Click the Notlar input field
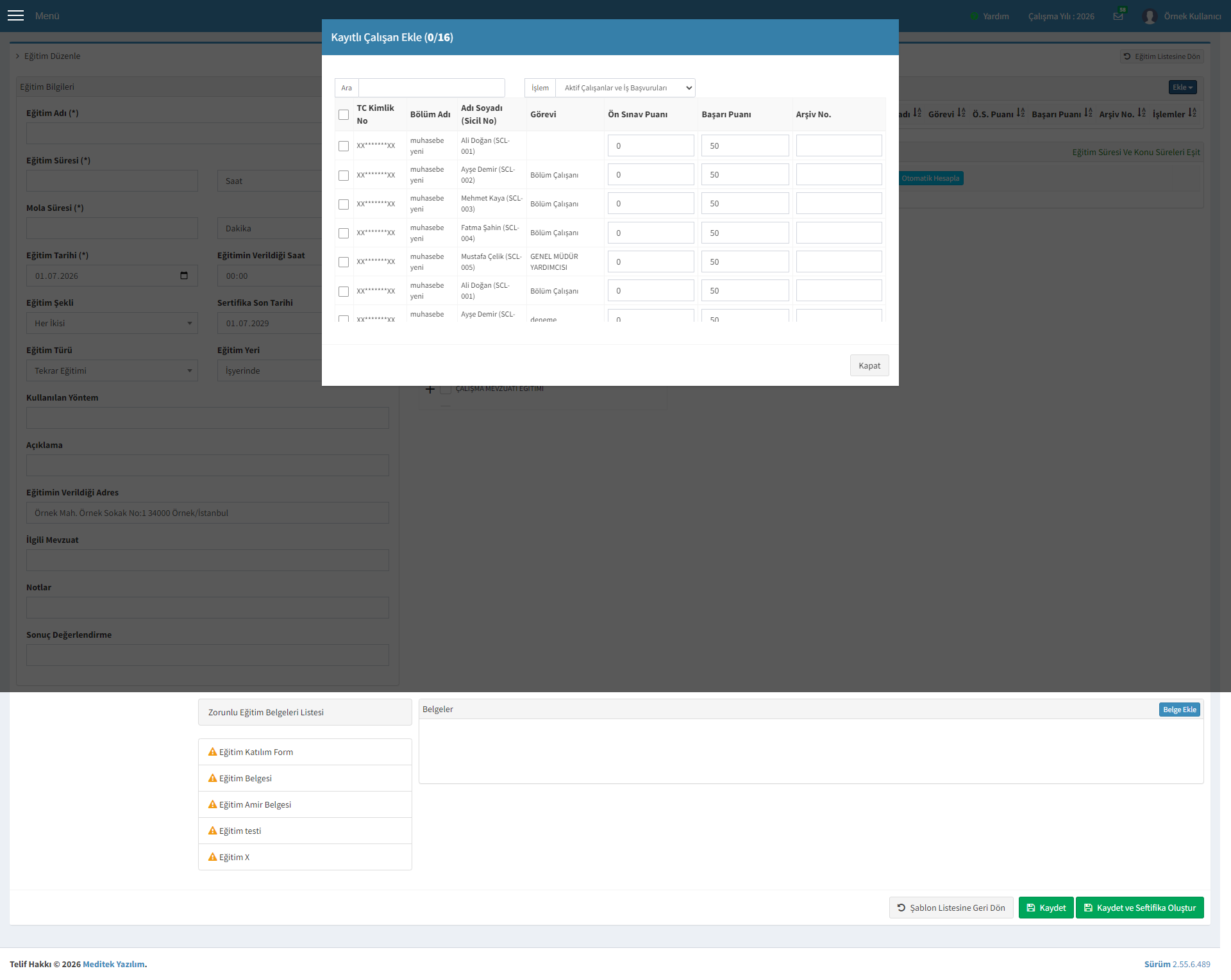 click(208, 608)
